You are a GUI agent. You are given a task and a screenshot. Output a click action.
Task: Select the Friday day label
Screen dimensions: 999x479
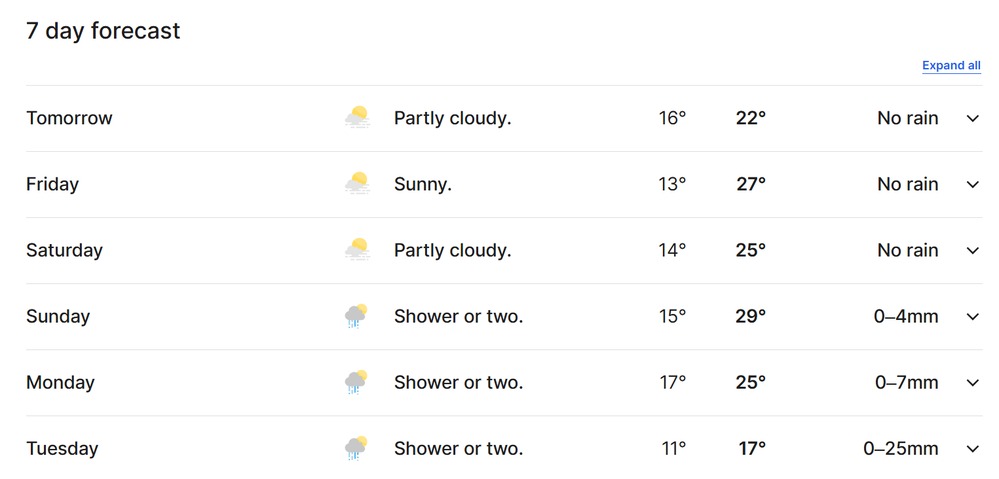[52, 184]
